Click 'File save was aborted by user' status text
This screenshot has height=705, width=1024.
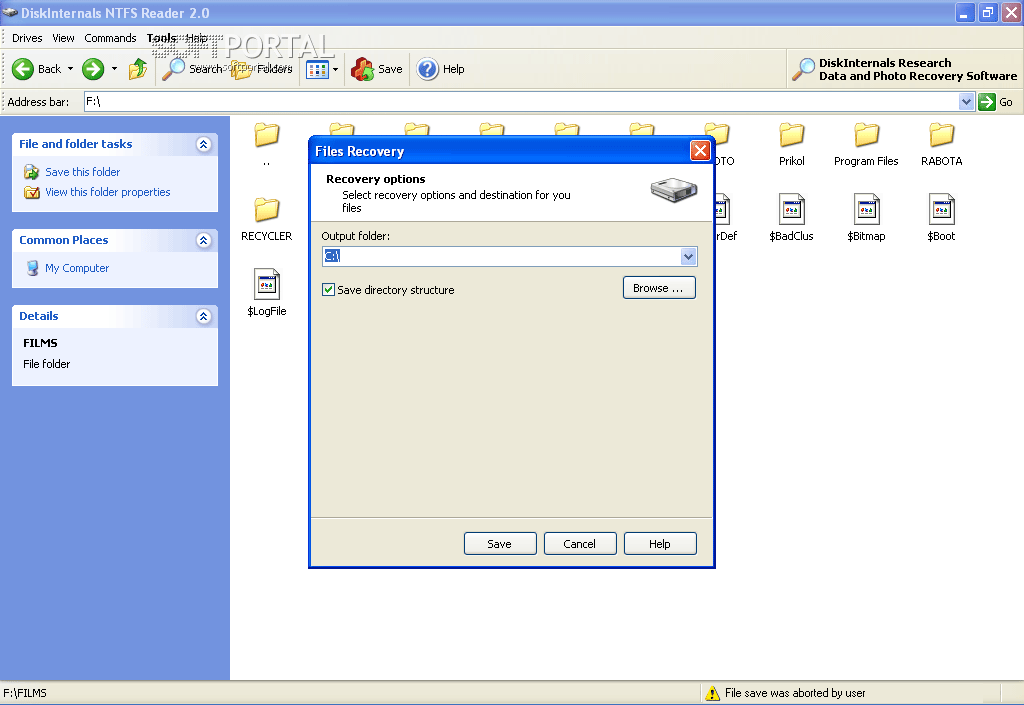(795, 693)
